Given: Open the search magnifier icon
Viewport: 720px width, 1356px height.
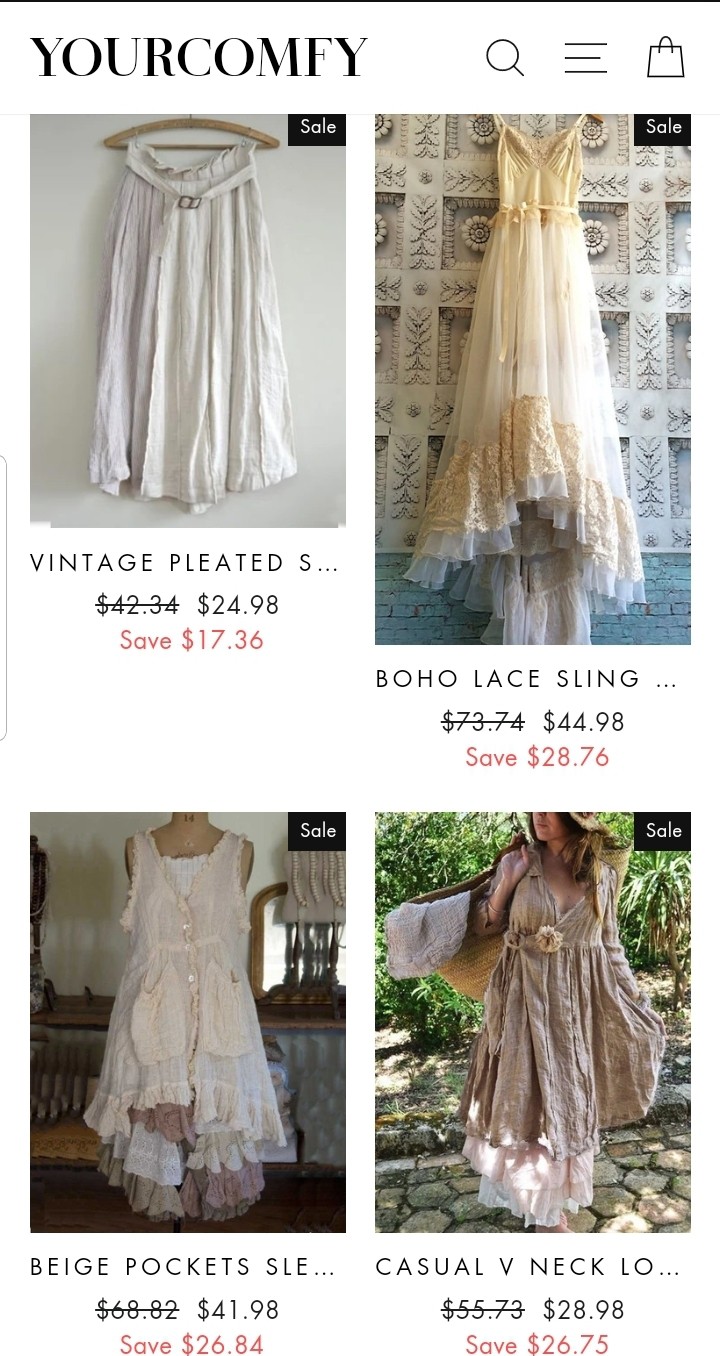Looking at the screenshot, I should (505, 58).
